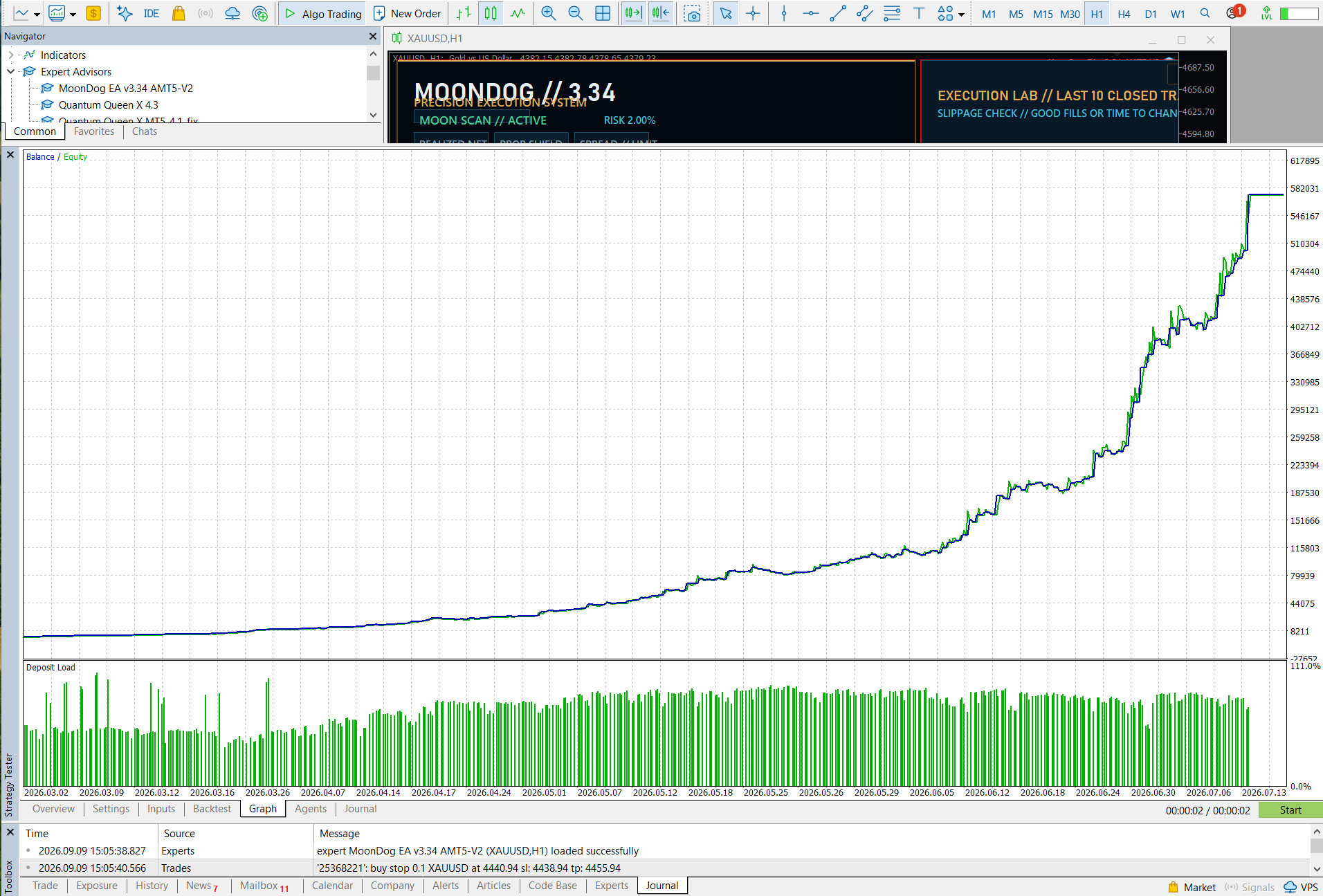
Task: Expand the profiles dropdown arrow
Action: [73, 14]
